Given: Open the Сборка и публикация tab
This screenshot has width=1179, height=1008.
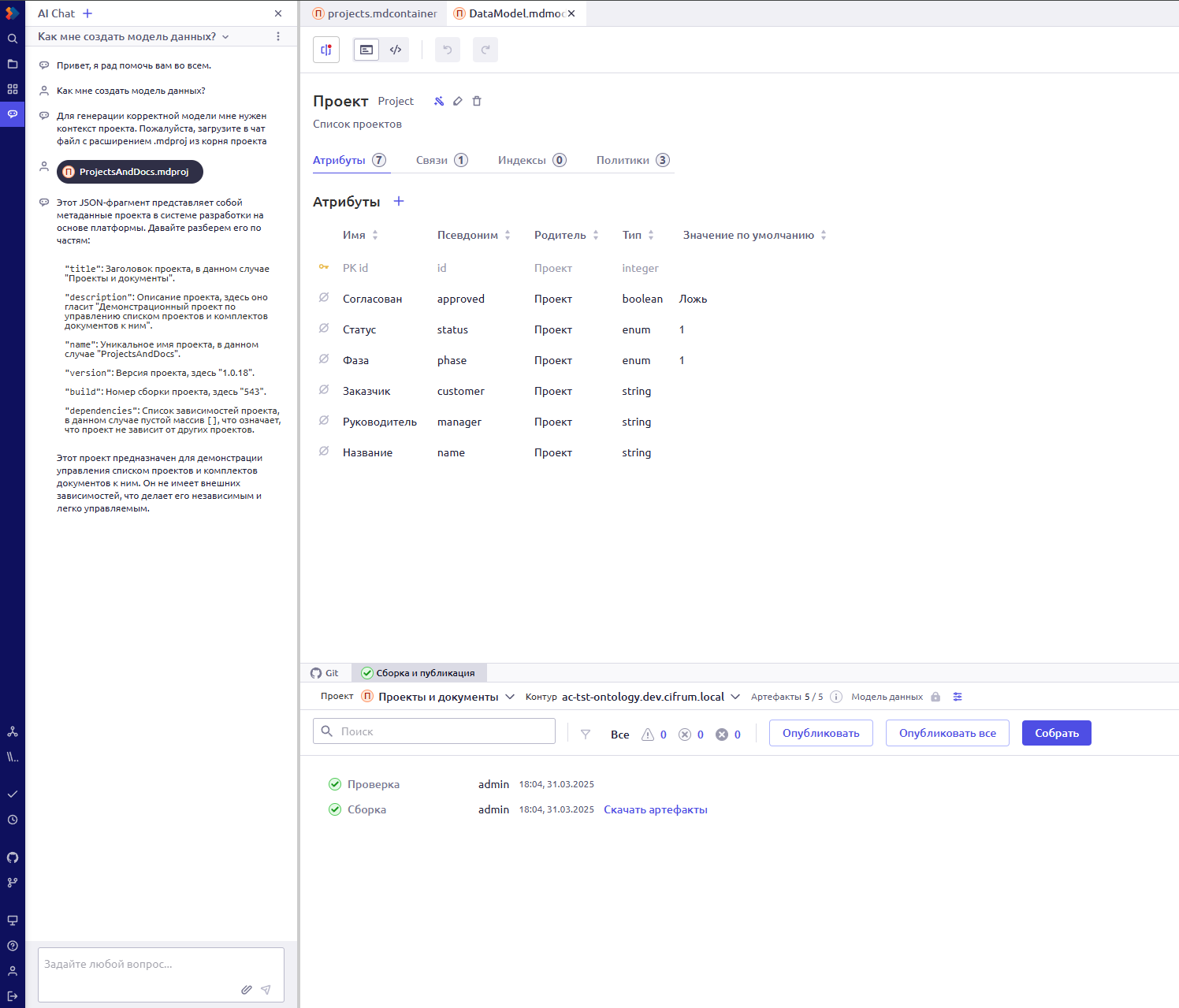Looking at the screenshot, I should coord(418,673).
